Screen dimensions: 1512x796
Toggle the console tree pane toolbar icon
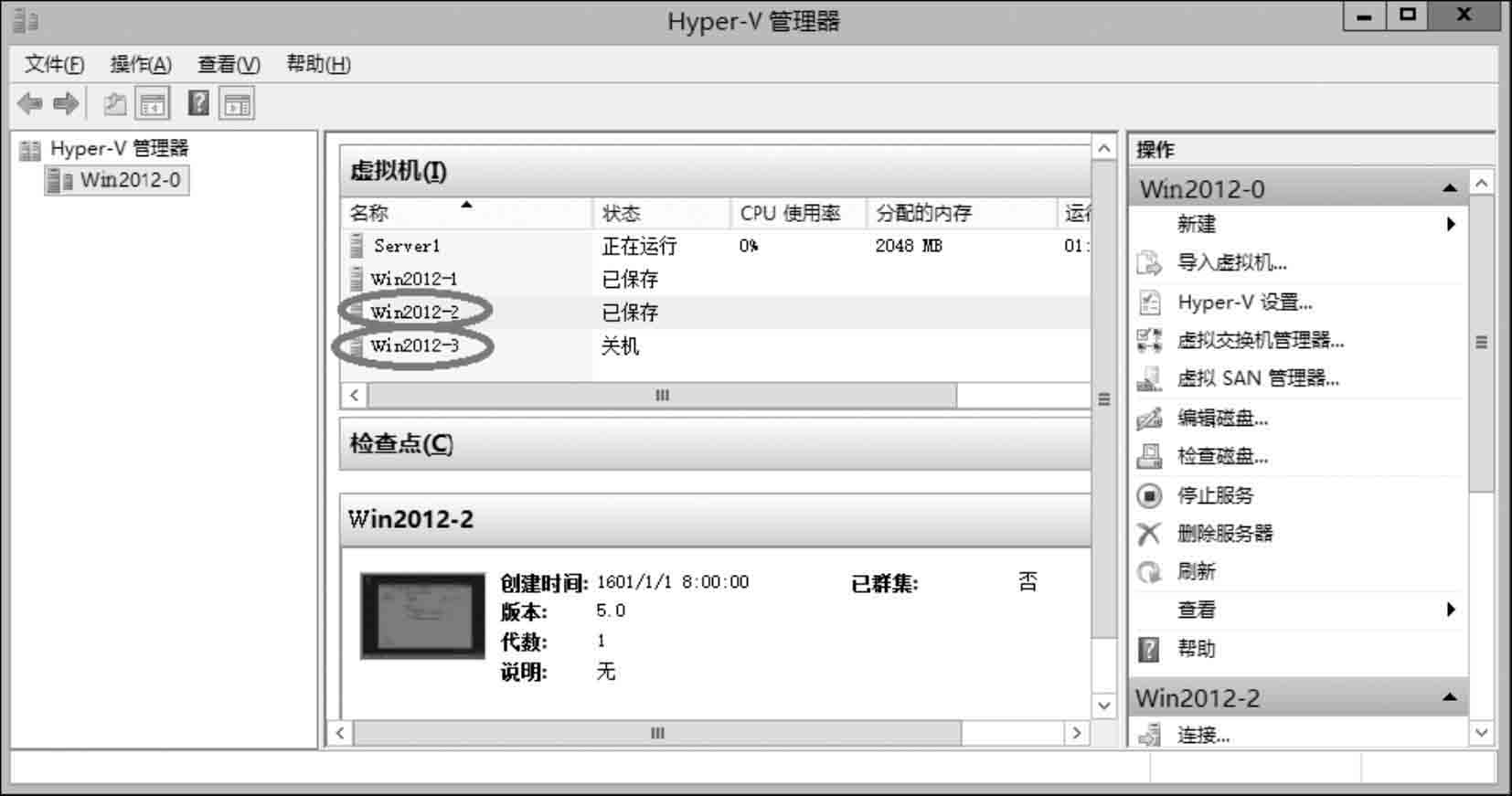[153, 104]
